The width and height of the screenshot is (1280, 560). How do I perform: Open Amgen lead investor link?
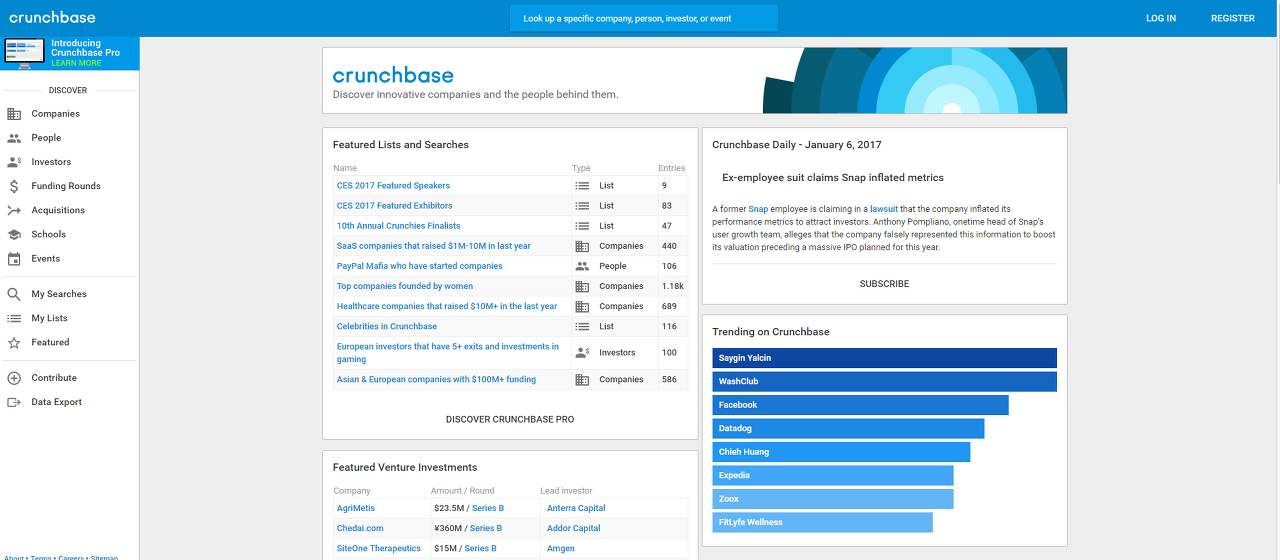tap(561, 548)
